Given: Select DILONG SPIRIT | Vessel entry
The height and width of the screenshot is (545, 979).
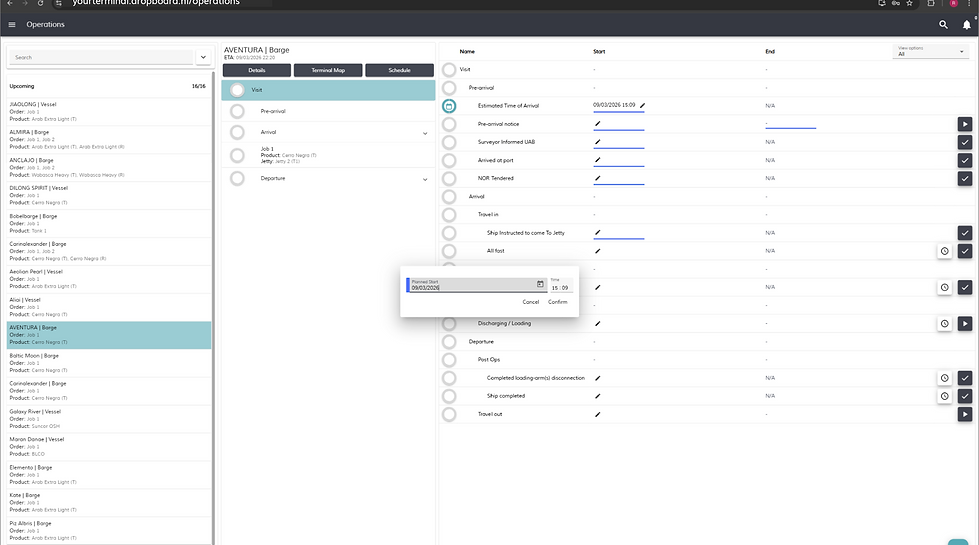Looking at the screenshot, I should click(x=109, y=195).
